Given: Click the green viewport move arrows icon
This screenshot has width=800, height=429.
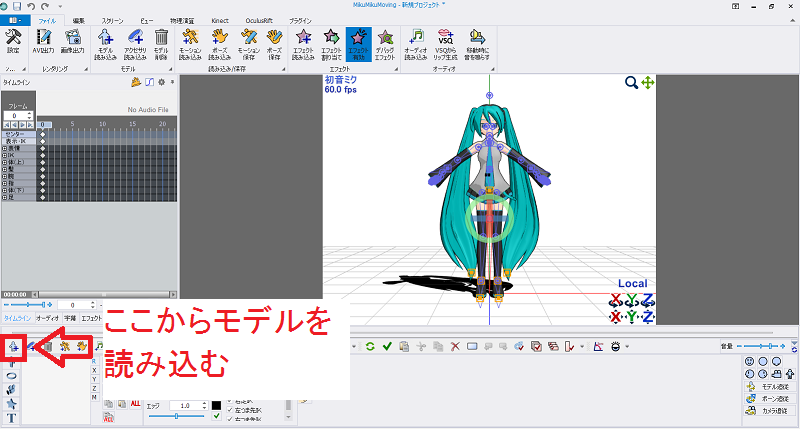Looking at the screenshot, I should 647,83.
